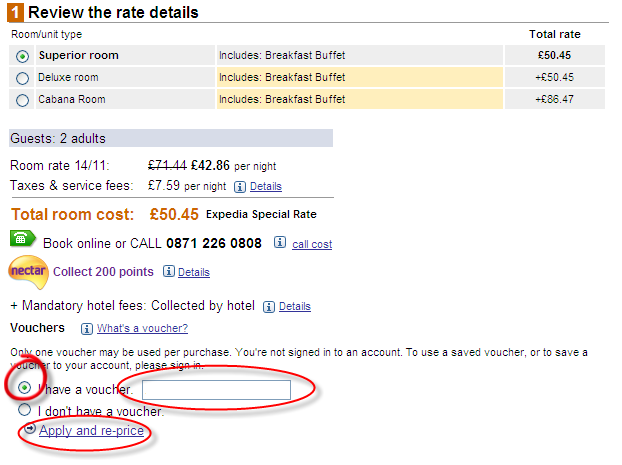Click the nectar logo badge
The image size is (622, 465).
point(28,272)
